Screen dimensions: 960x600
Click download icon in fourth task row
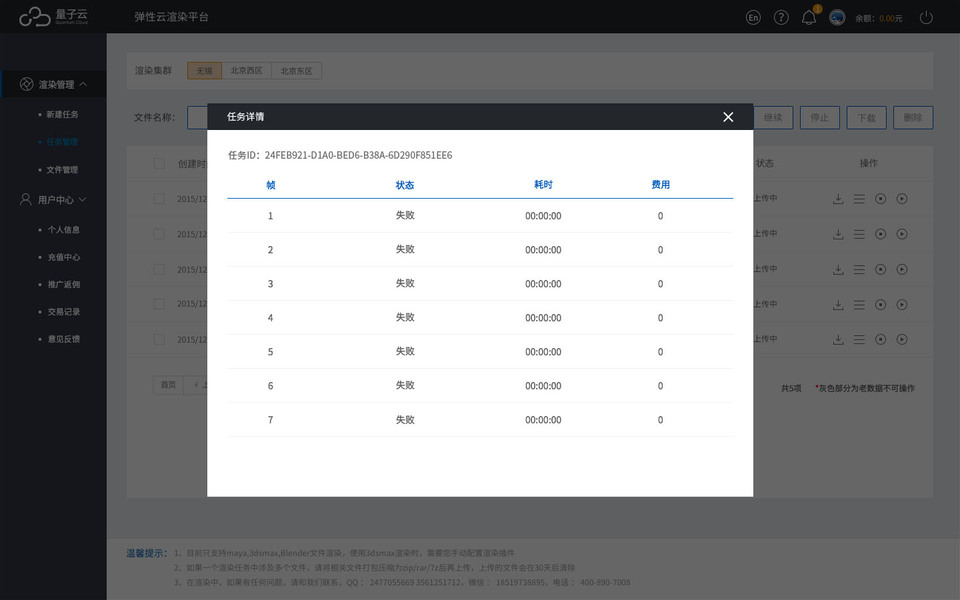[x=838, y=304]
